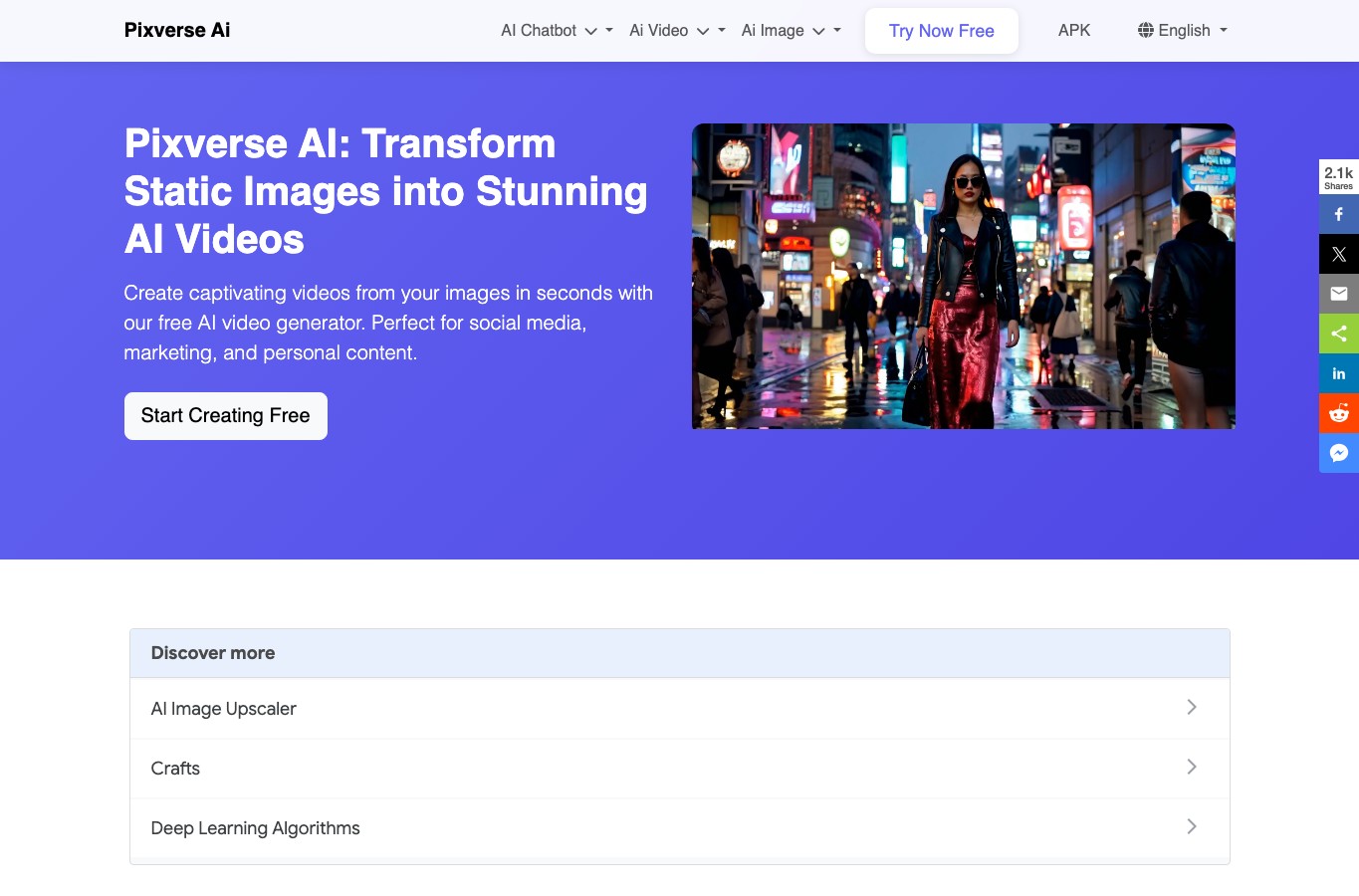Click the globe icon beside English
Viewport: 1359px width, 896px height.
click(x=1146, y=30)
